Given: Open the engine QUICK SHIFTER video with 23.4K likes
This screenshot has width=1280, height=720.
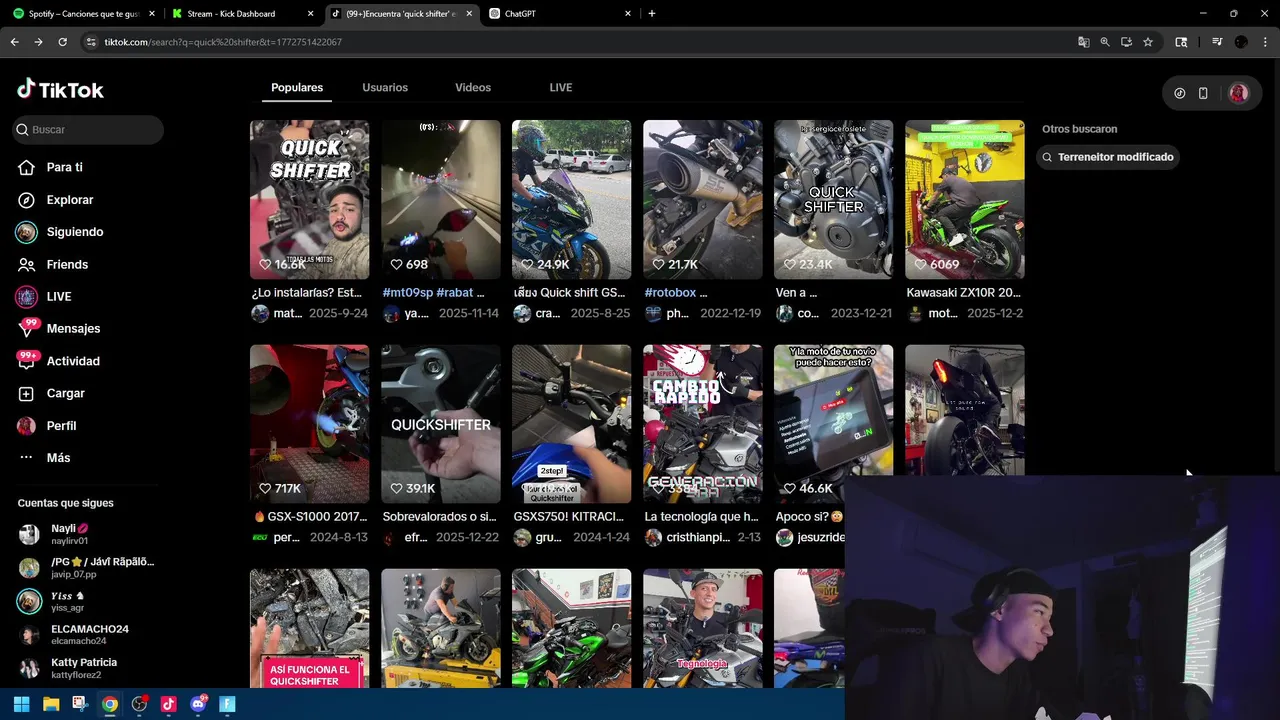Looking at the screenshot, I should point(833,199).
